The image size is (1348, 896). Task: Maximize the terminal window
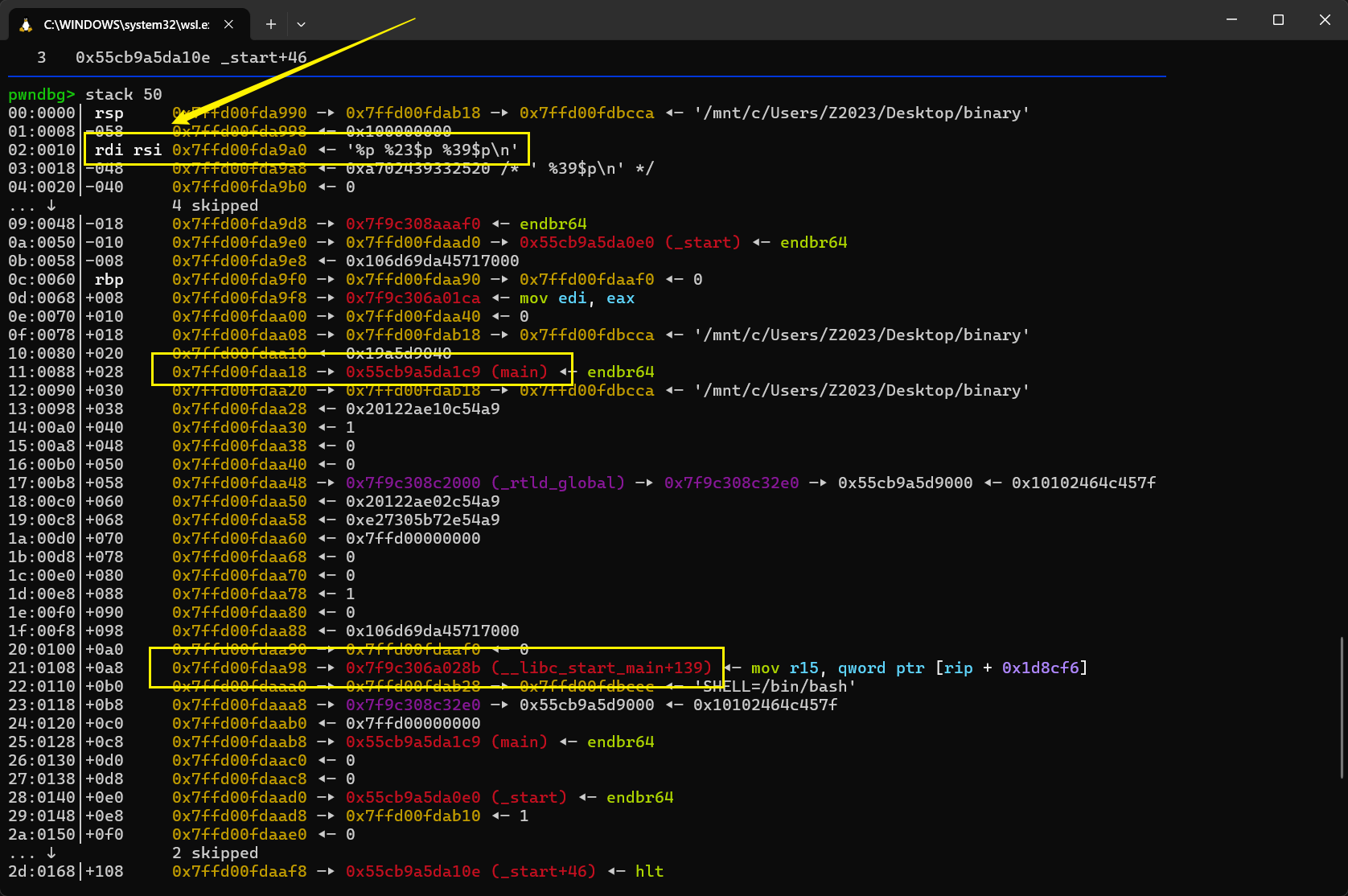click(x=1278, y=19)
